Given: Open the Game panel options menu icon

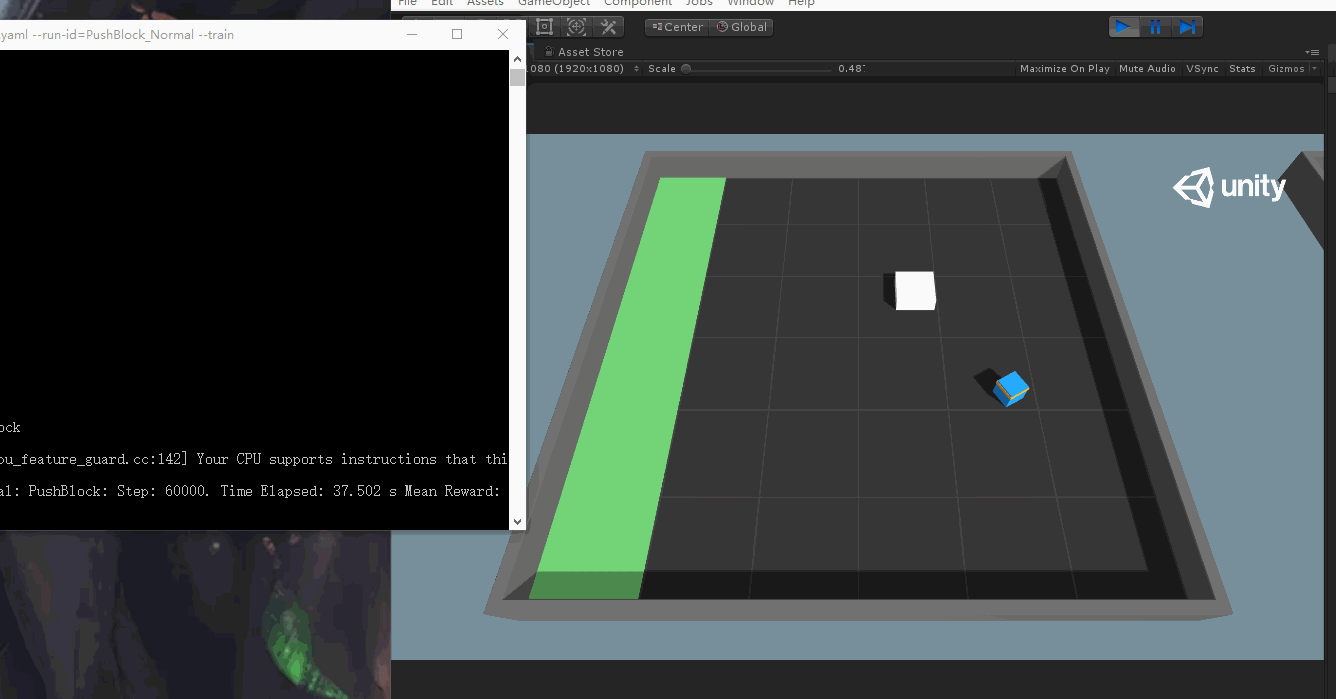Looking at the screenshot, I should tap(1312, 52).
